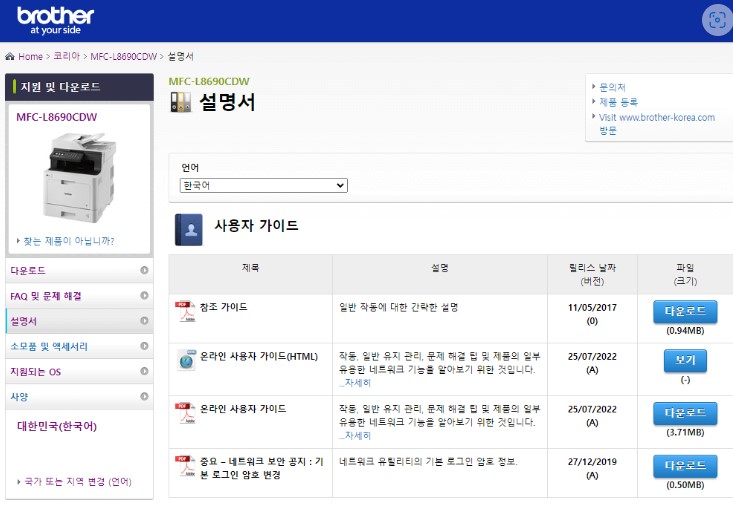Click arrow icon beside 소모품 및 액세서리
The image size is (733, 509).
click(144, 346)
